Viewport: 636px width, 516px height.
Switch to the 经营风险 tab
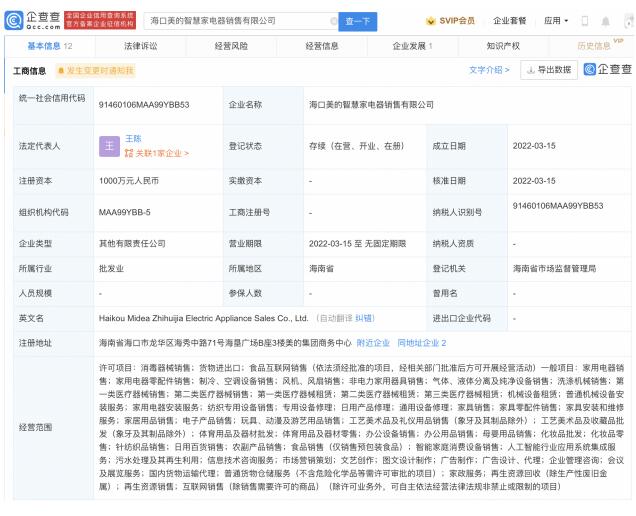click(x=231, y=46)
